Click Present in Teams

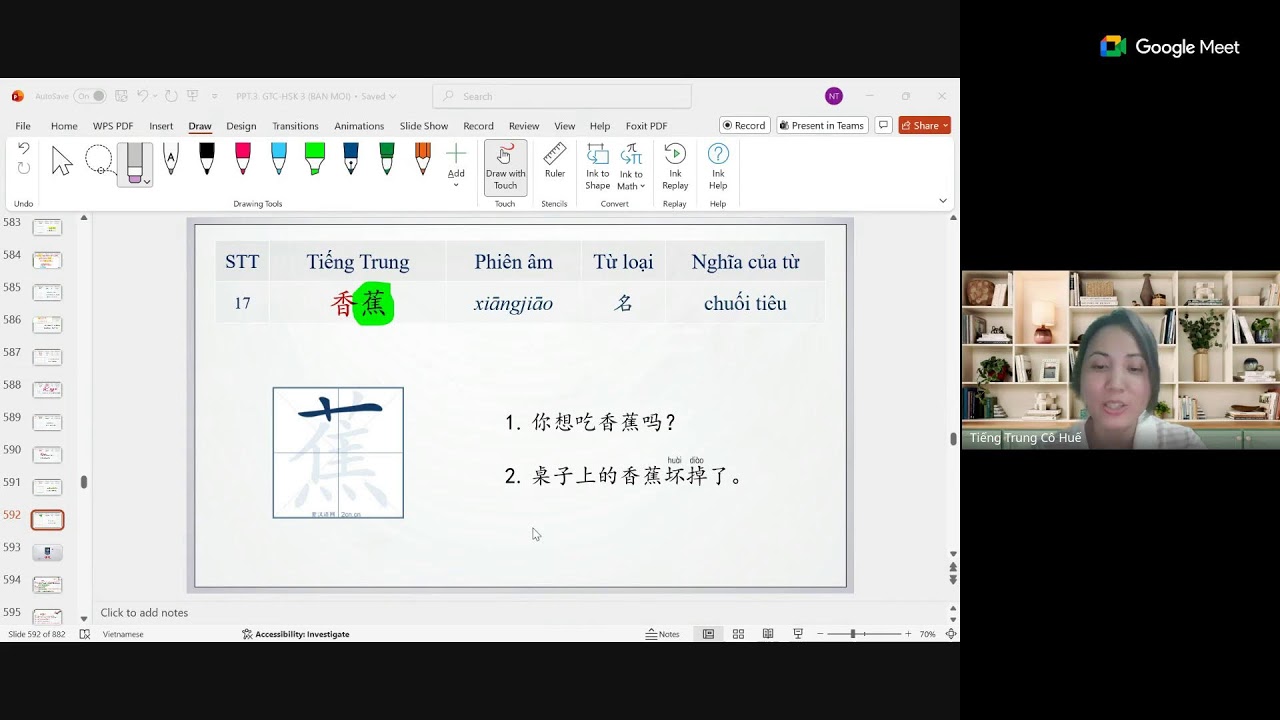tap(821, 125)
